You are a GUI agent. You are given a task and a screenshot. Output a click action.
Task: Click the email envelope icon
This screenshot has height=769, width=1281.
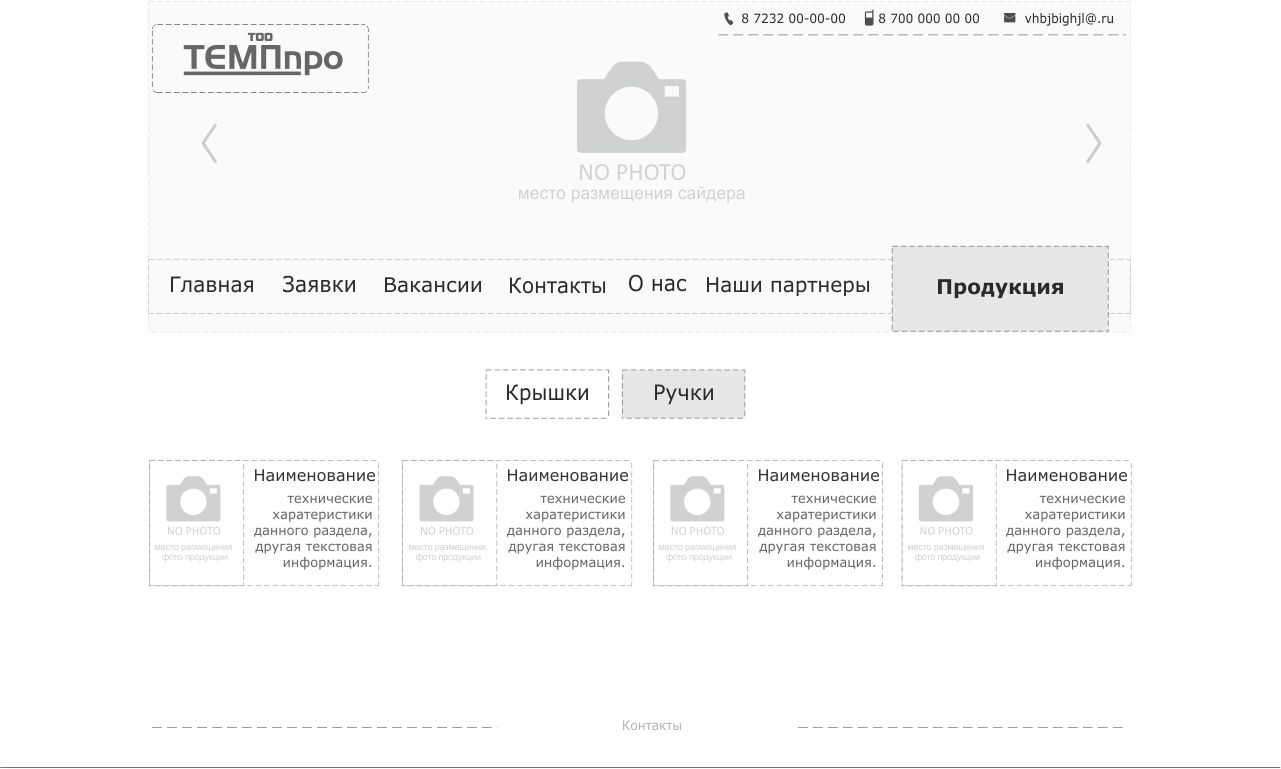point(1009,18)
